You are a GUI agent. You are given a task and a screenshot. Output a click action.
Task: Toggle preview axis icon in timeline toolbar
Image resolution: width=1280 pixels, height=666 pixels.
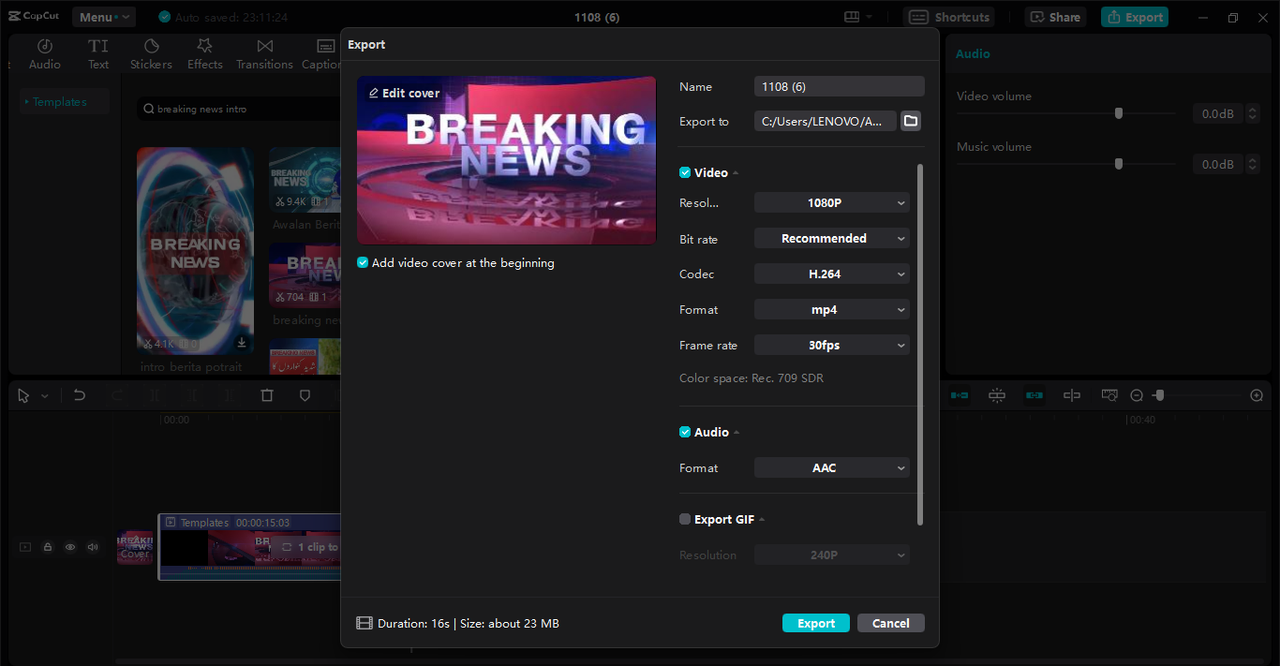[x=1072, y=396]
